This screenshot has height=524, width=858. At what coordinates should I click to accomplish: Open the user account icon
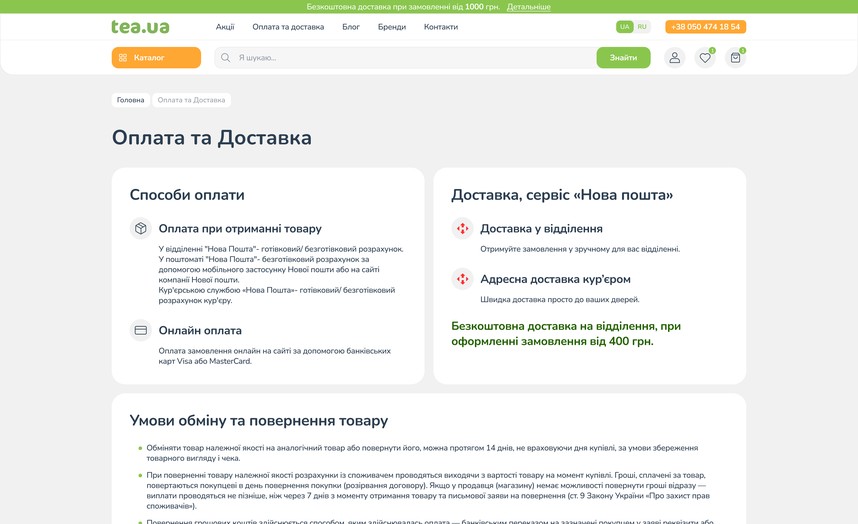(675, 57)
